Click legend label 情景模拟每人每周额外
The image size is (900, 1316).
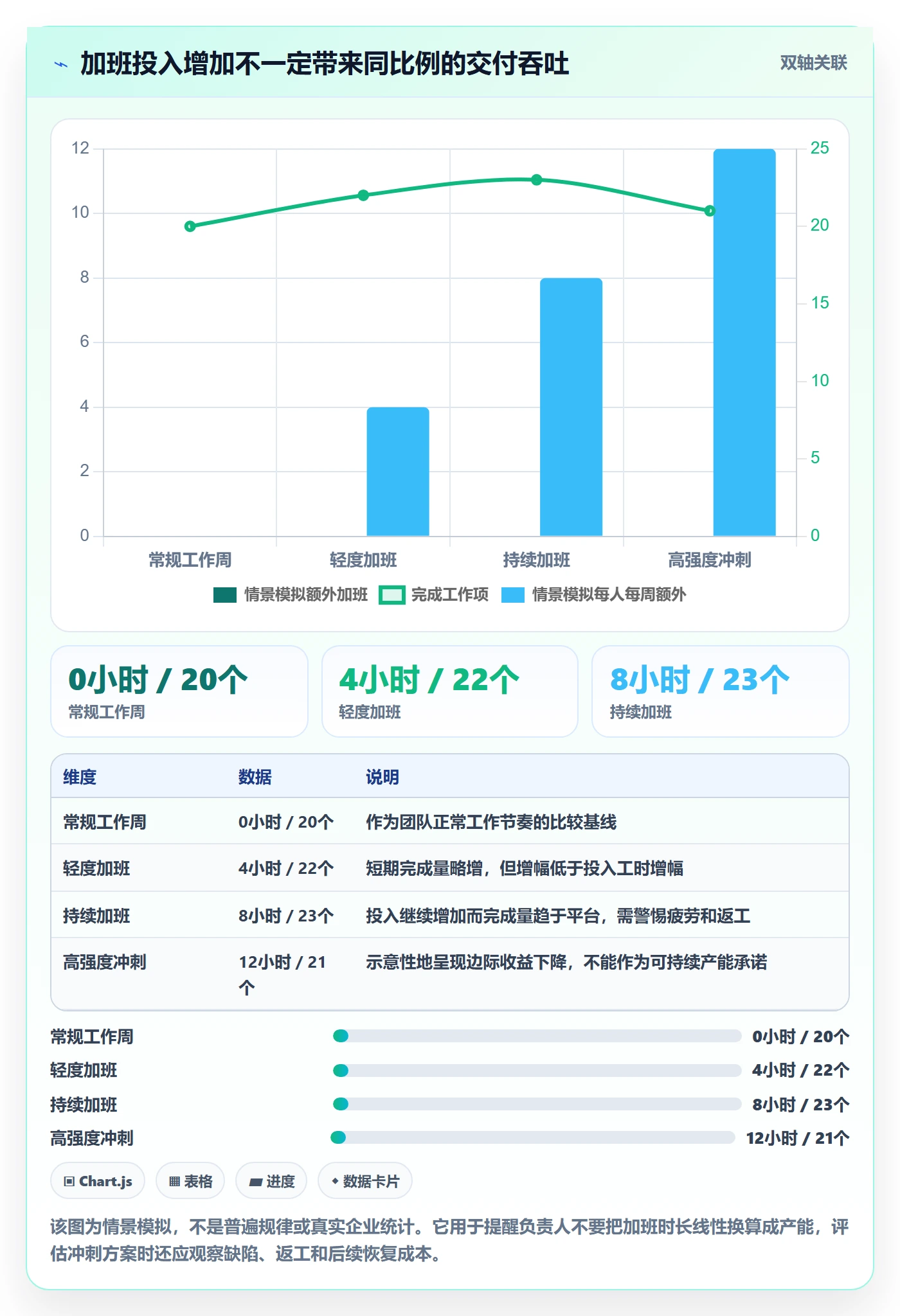609,595
